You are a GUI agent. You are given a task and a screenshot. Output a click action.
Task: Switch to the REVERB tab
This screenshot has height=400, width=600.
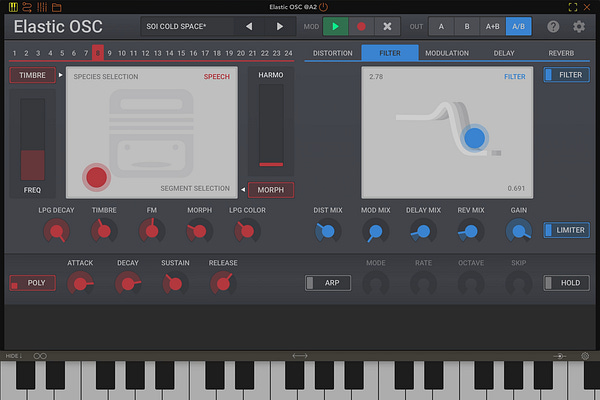pos(561,53)
